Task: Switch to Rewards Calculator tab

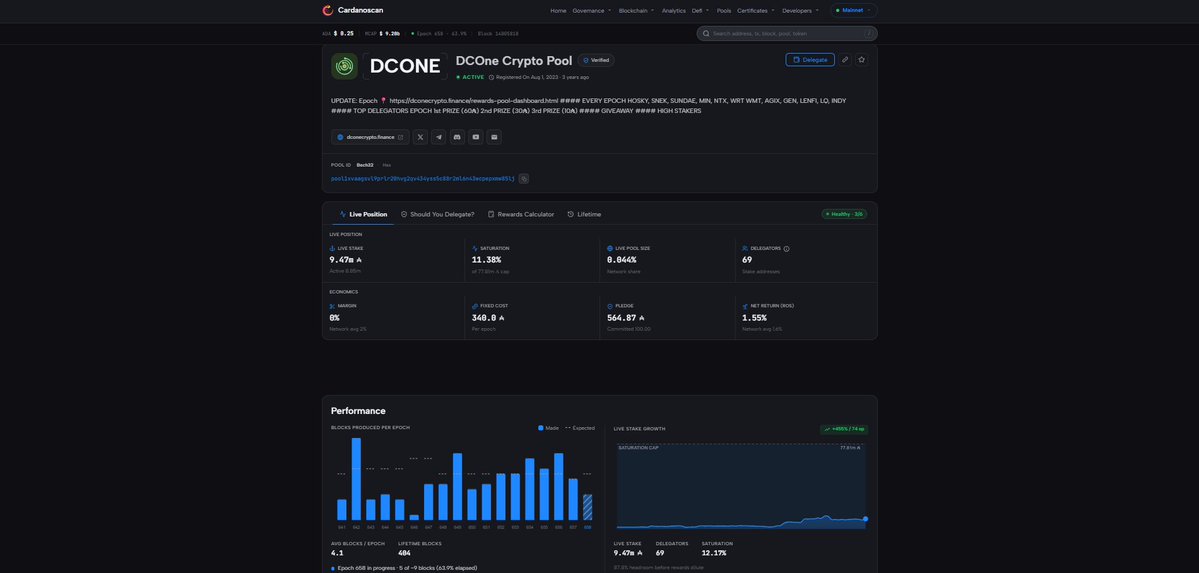Action: tap(521, 214)
